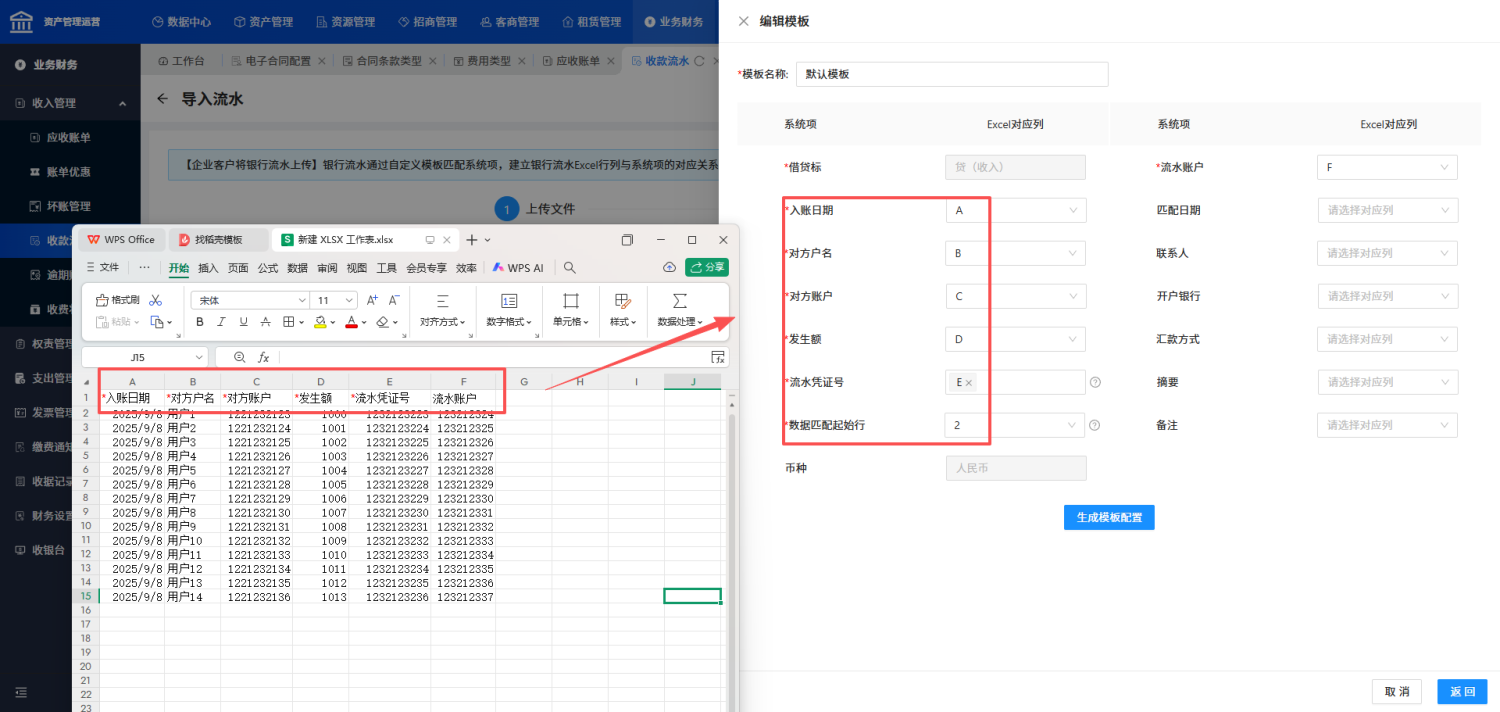Open the font size dropdown showing 11

click(335, 300)
